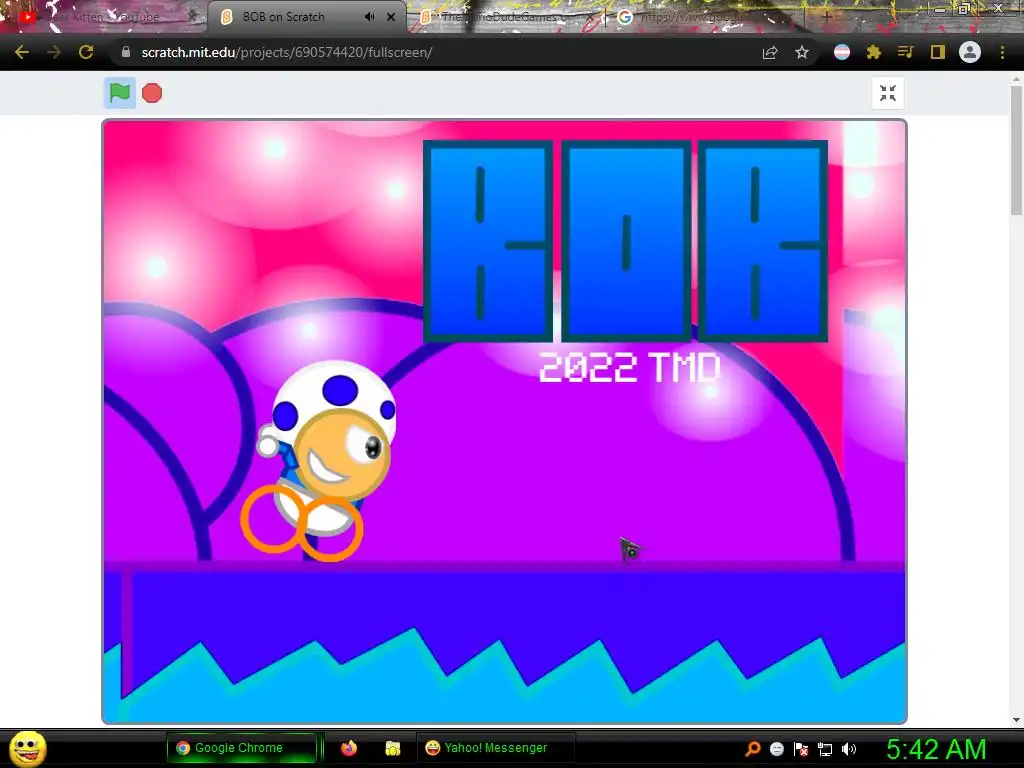
Task: Click the tray search magnifier icon
Action: click(752, 748)
